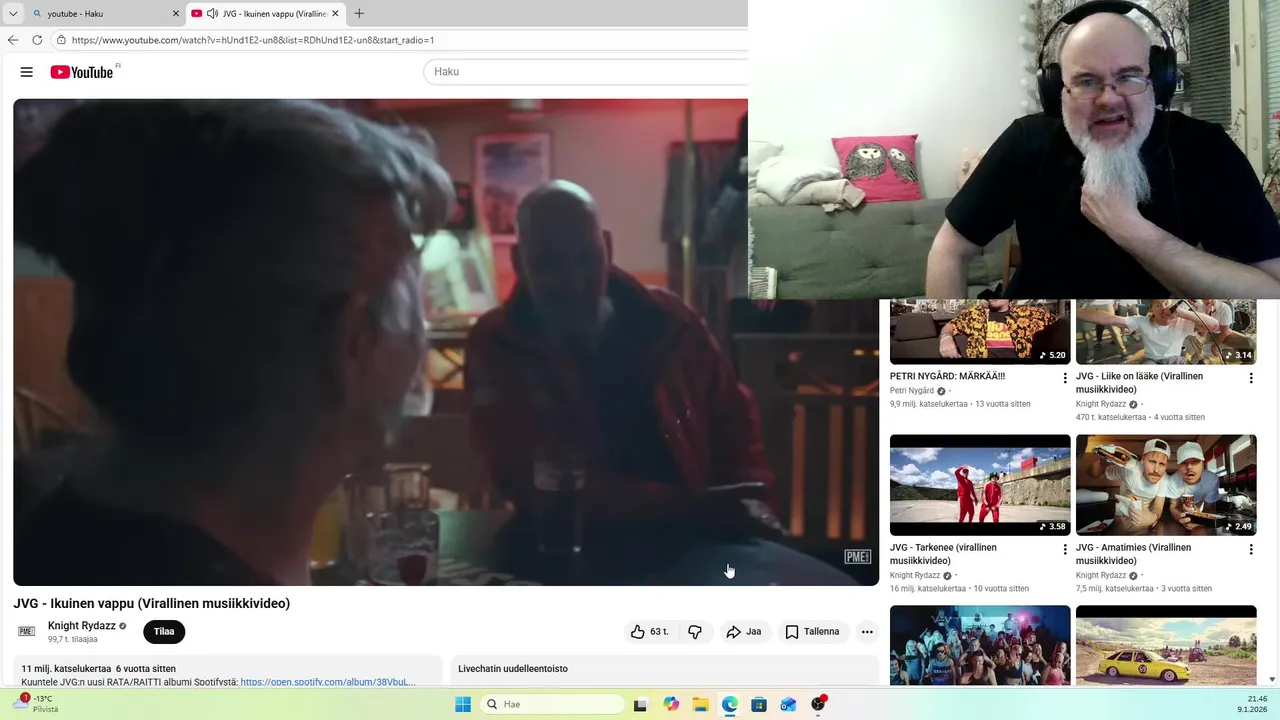Open more actions three-dot menu under video
This screenshot has width=1280, height=720.
(867, 632)
